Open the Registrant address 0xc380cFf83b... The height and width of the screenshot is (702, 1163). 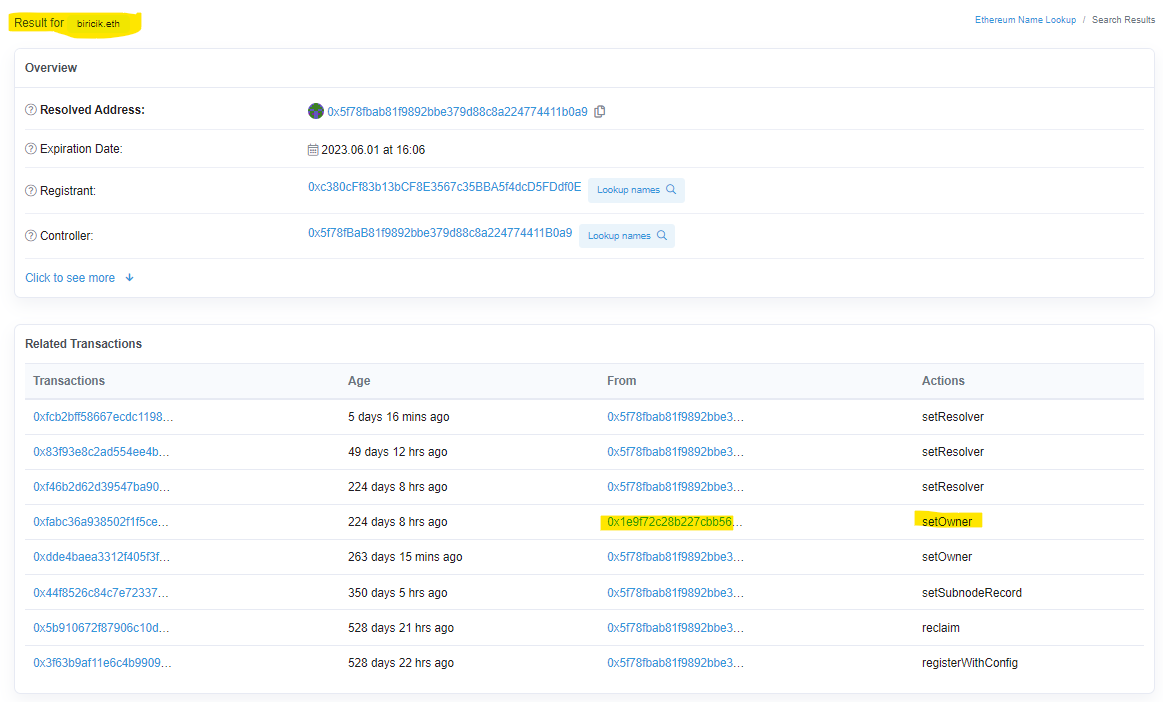[x=442, y=190]
